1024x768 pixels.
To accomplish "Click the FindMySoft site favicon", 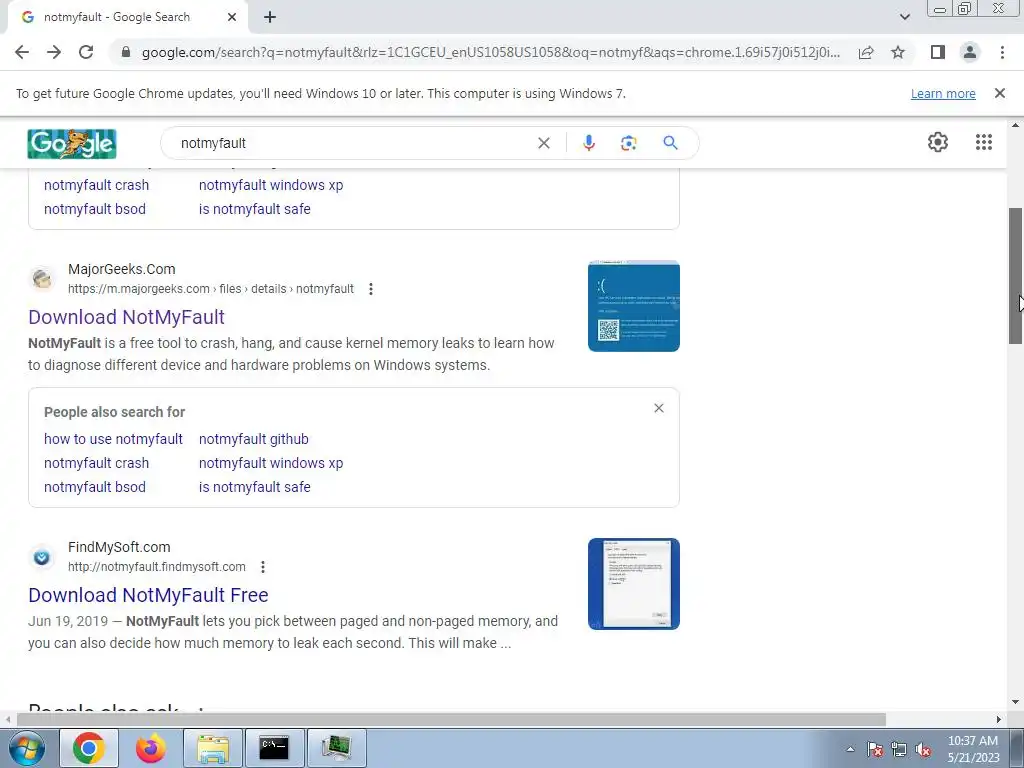I will click(x=42, y=557).
